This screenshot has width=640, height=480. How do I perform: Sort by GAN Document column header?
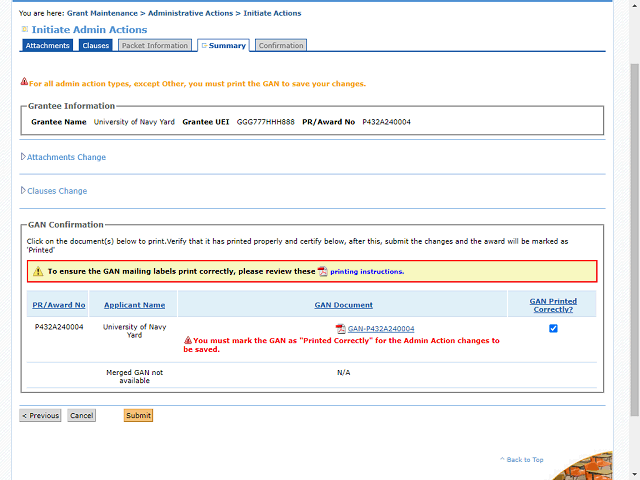[x=343, y=305]
